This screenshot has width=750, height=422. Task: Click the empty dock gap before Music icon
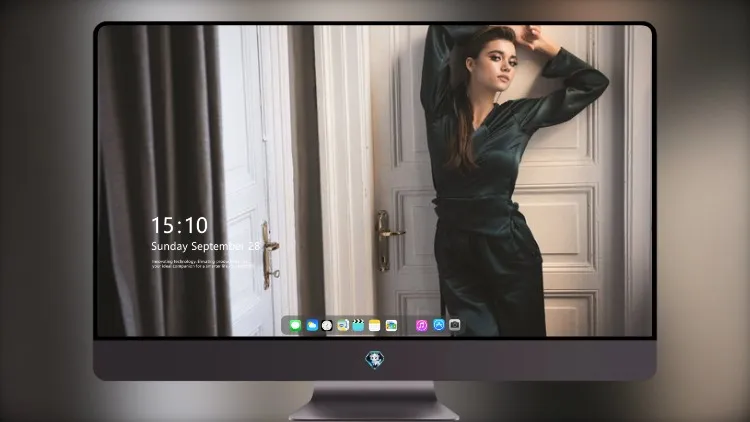407,325
